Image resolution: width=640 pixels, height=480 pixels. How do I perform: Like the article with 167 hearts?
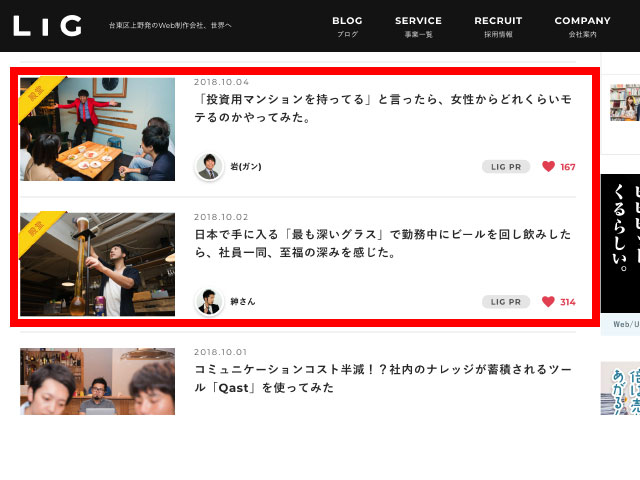pyautogui.click(x=548, y=167)
